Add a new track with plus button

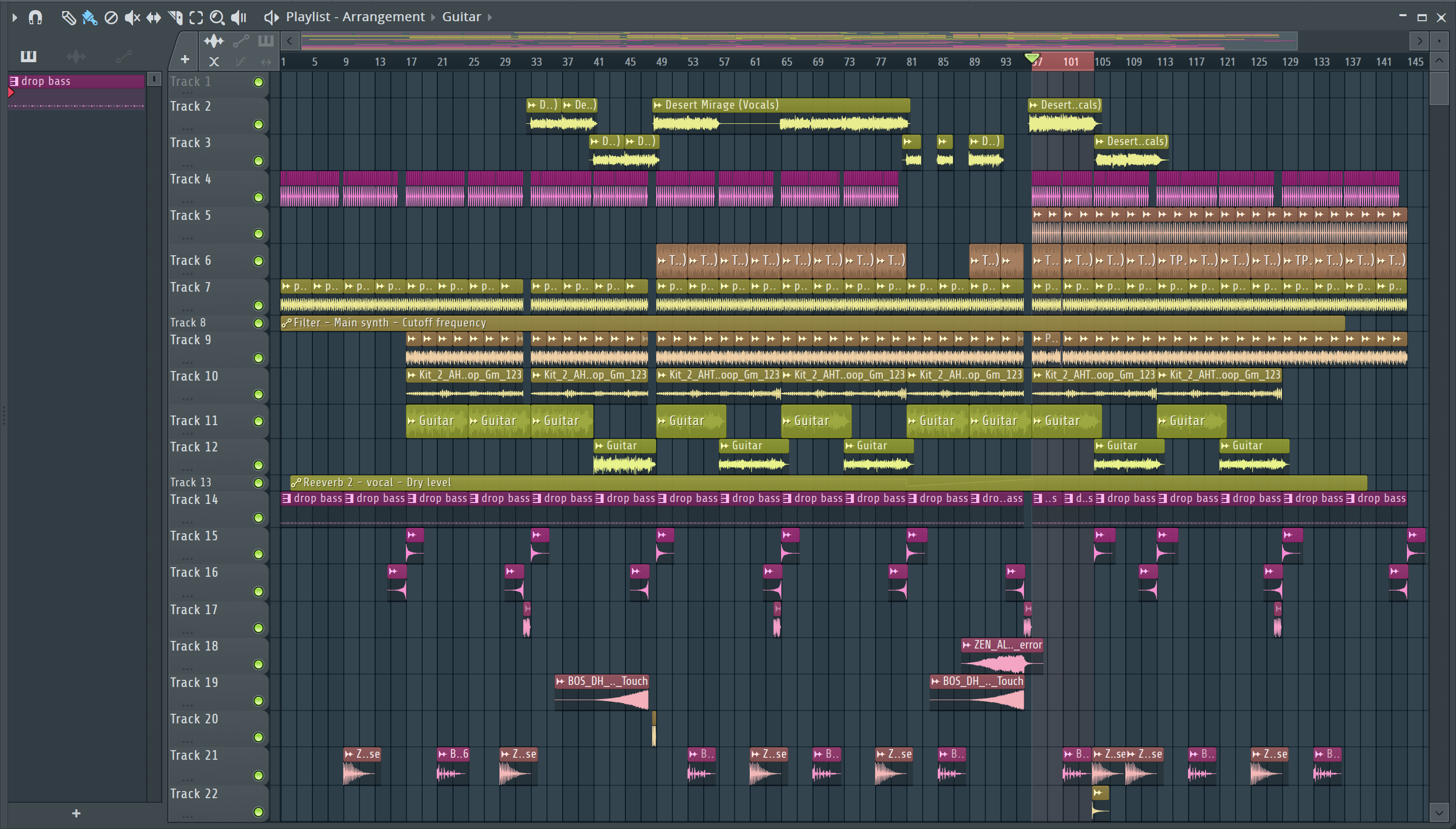pos(185,59)
